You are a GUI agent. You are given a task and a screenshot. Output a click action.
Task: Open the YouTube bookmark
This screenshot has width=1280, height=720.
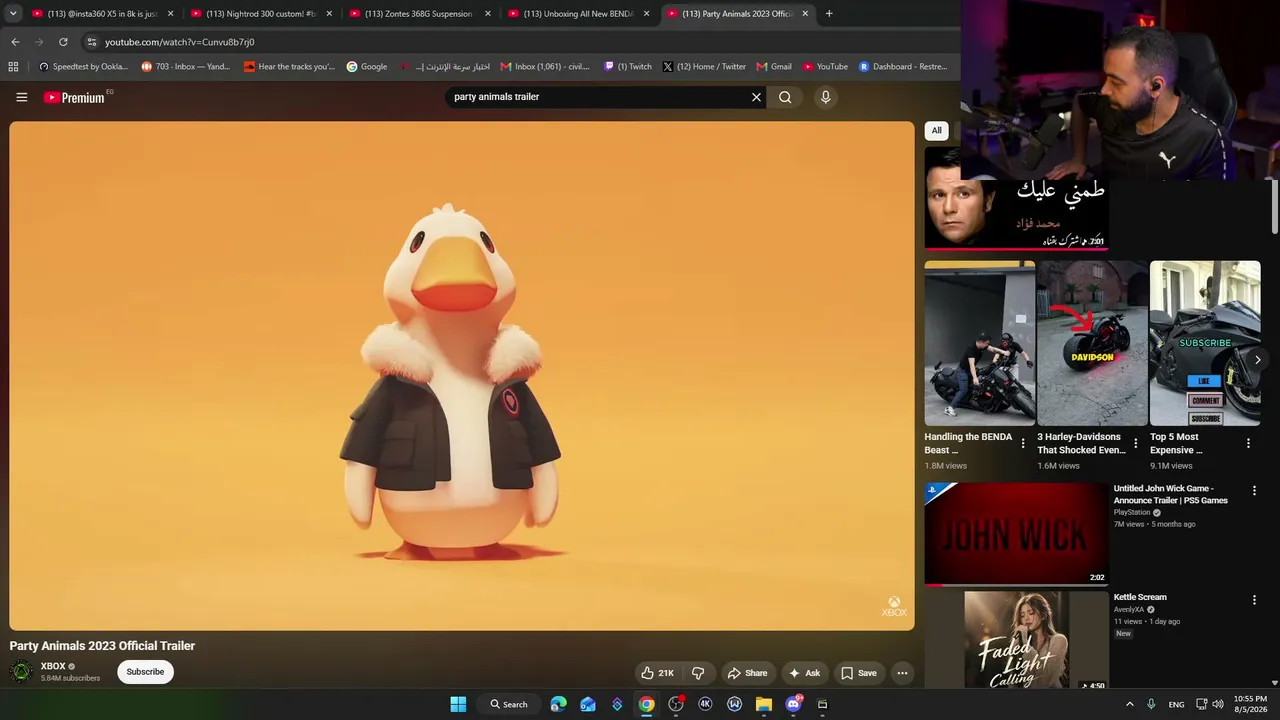(x=825, y=67)
